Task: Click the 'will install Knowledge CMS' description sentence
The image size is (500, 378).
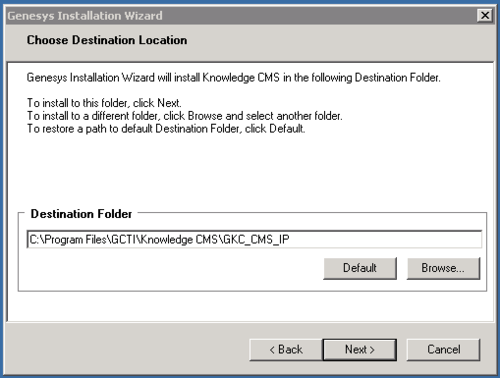Action: point(233,78)
